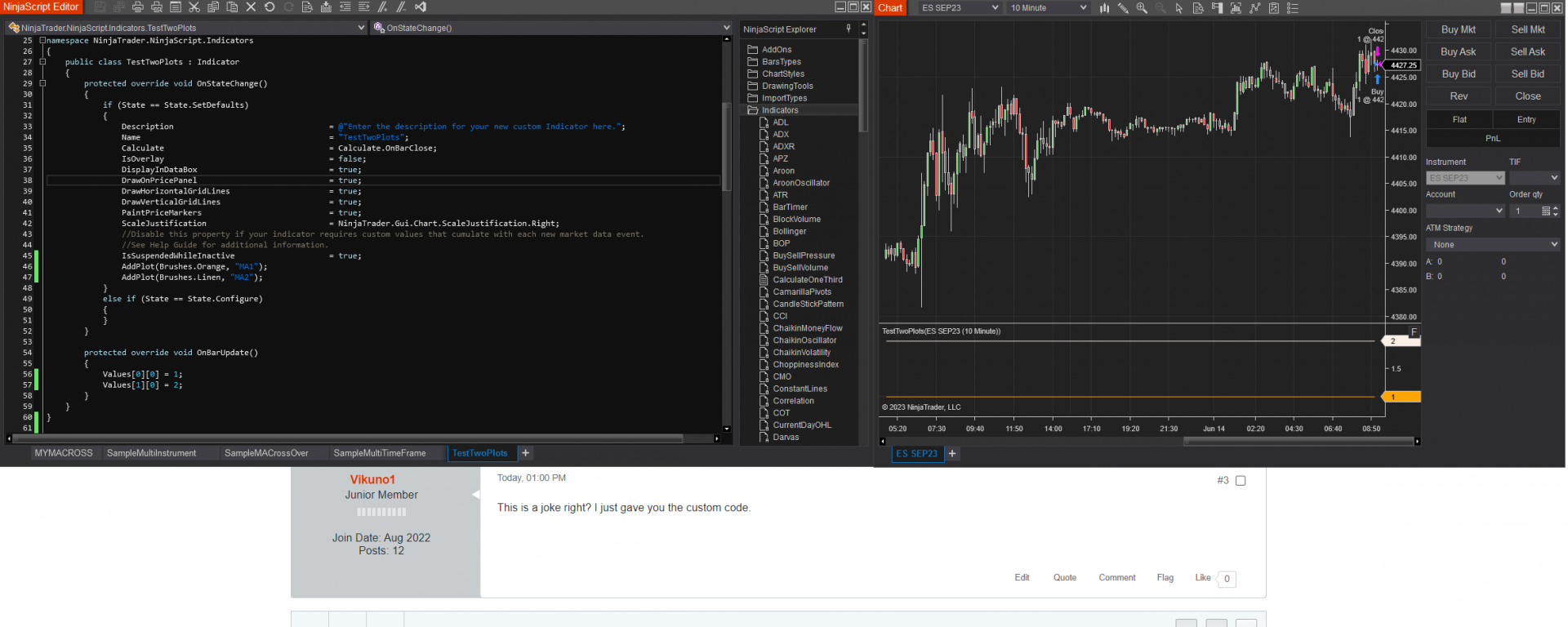The image size is (1568, 627).
Task: Click the Copy icon in editor toolbar
Action: point(213,7)
